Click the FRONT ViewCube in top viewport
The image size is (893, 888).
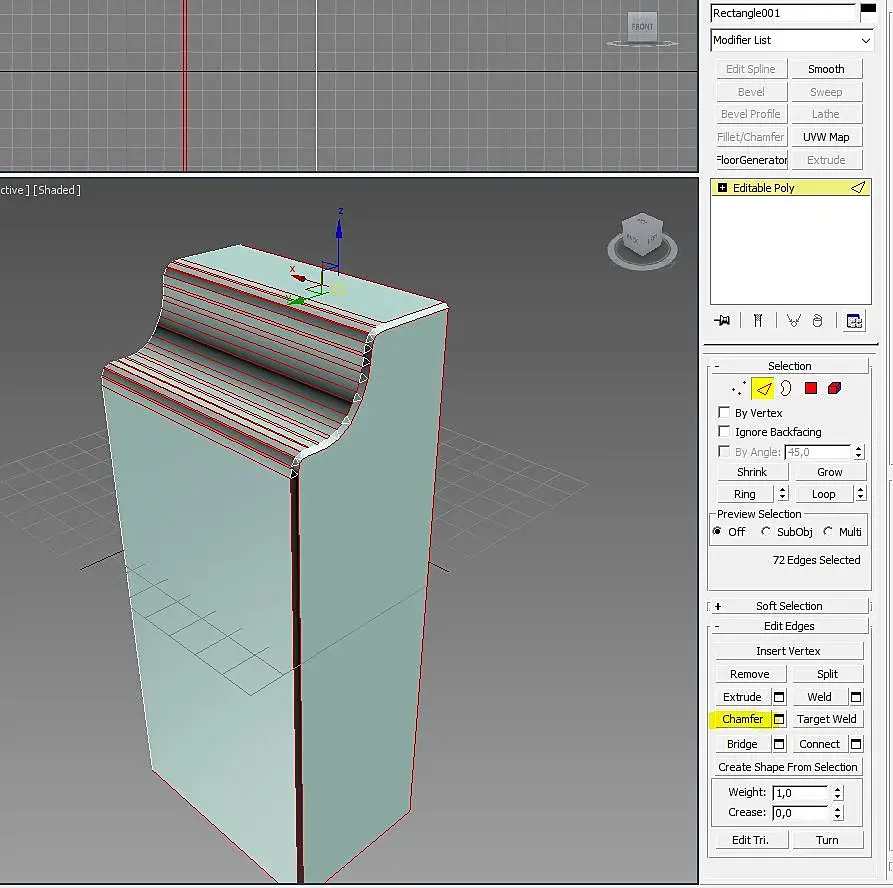pyautogui.click(x=642, y=27)
